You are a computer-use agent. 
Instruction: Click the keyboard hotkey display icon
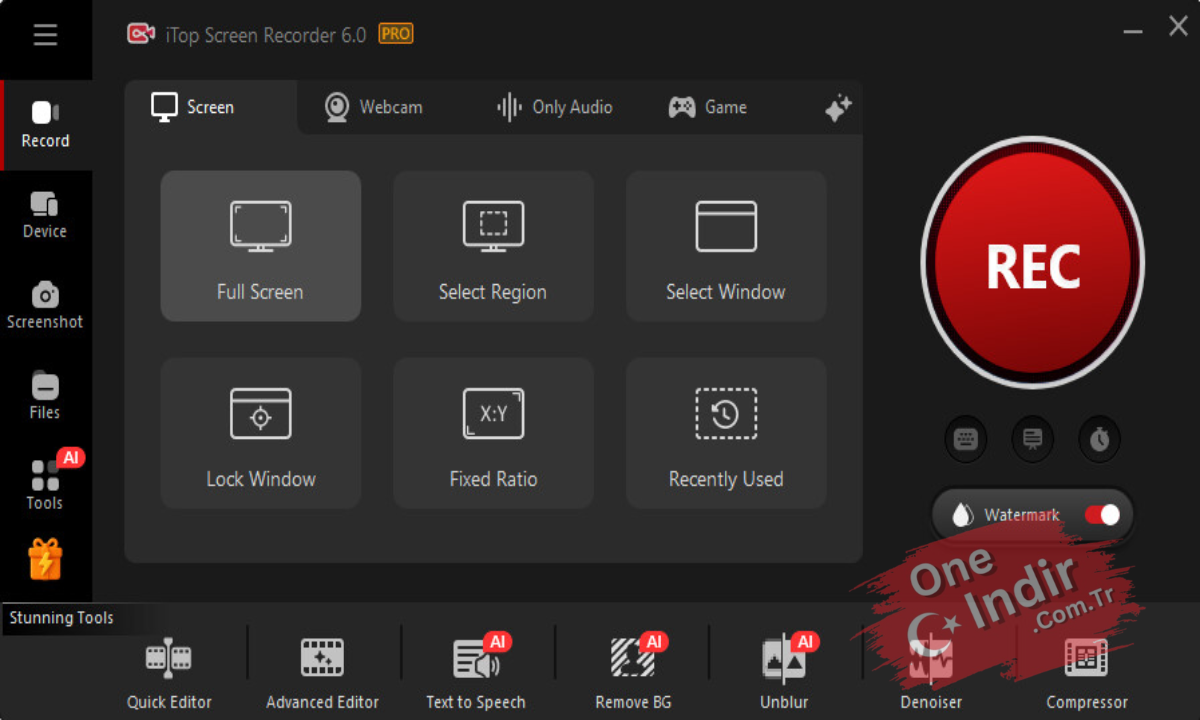pyautogui.click(x=966, y=439)
